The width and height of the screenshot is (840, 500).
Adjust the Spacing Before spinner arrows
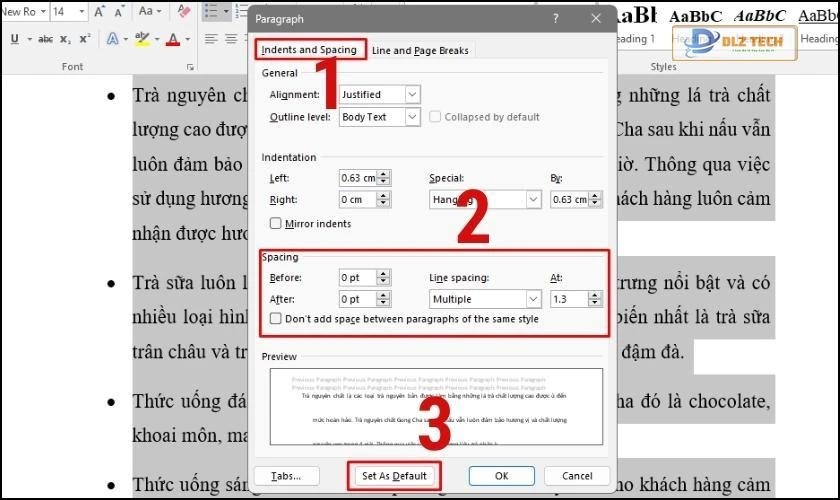tap(383, 278)
